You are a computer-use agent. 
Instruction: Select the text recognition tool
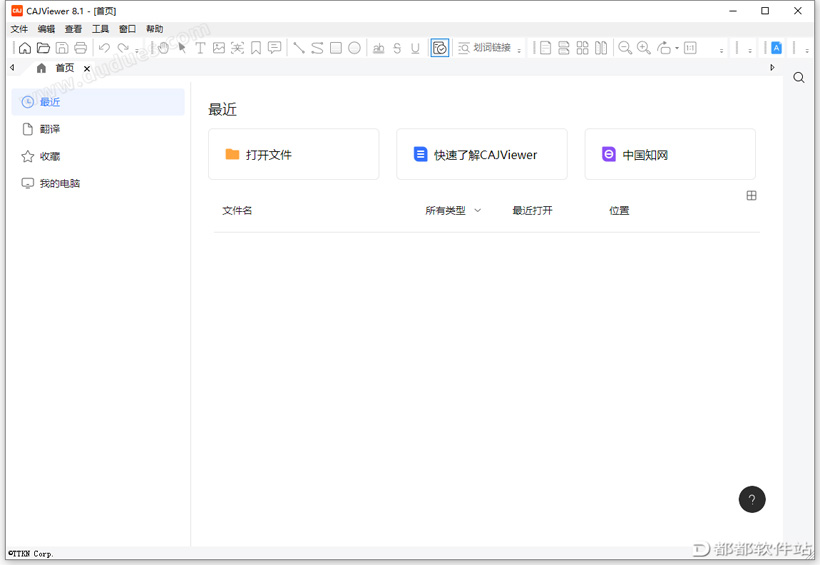(237, 48)
